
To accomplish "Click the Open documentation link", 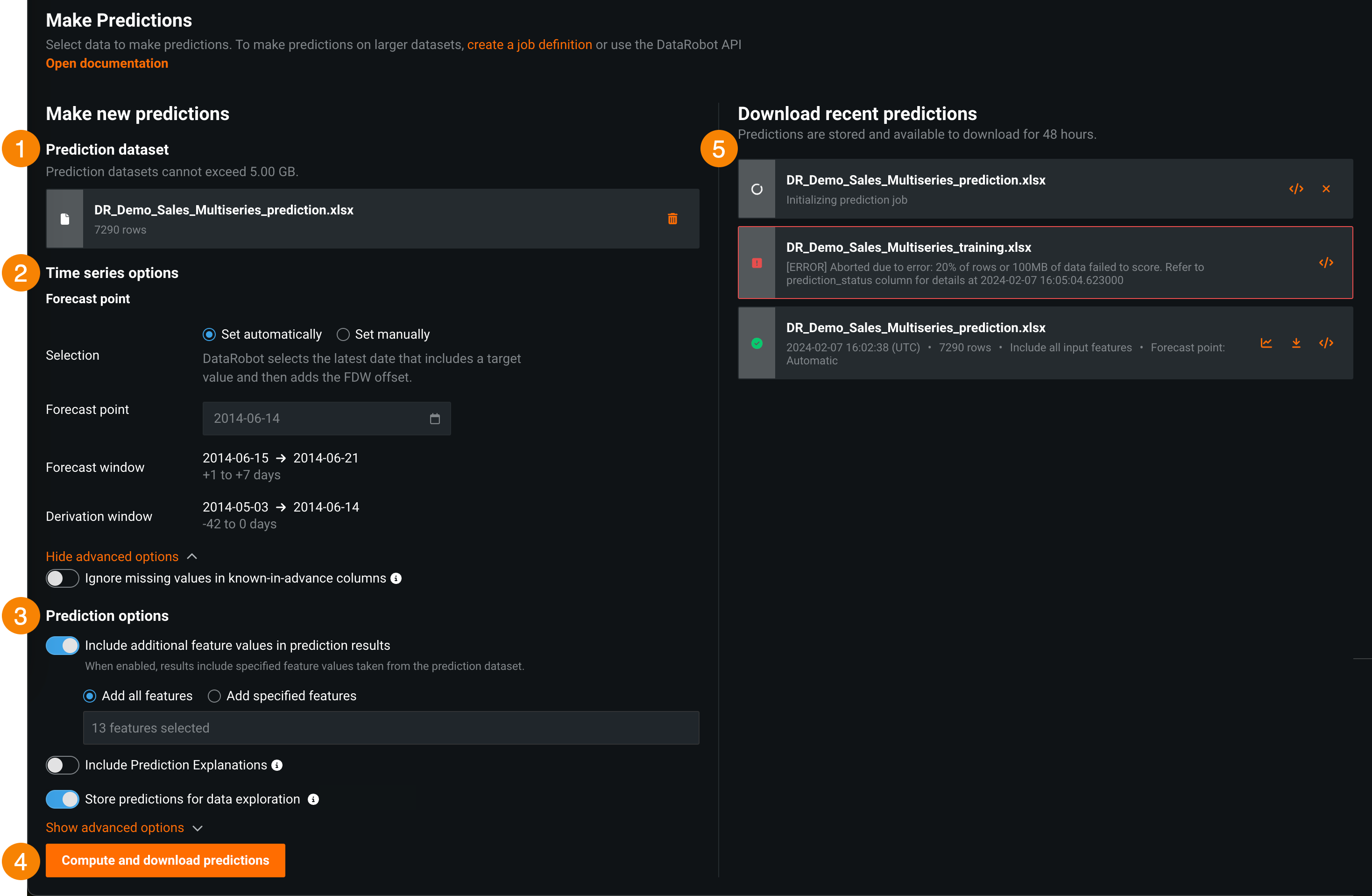I will [107, 64].
